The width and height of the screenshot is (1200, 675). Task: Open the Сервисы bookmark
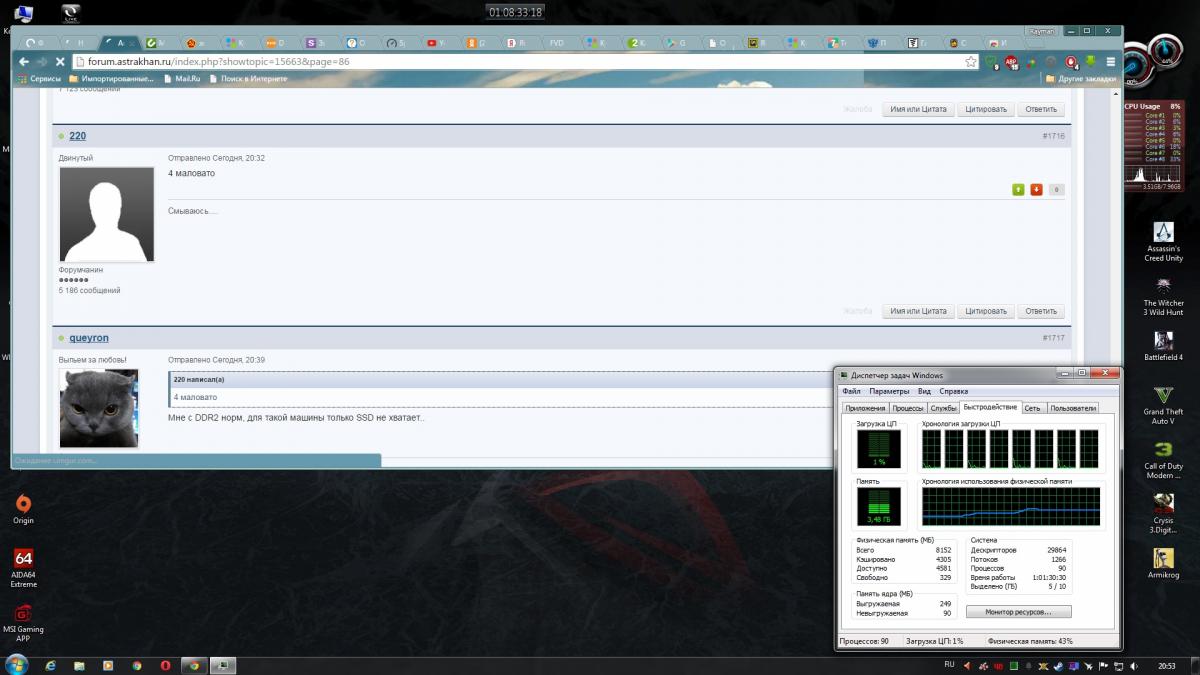pyautogui.click(x=39, y=78)
